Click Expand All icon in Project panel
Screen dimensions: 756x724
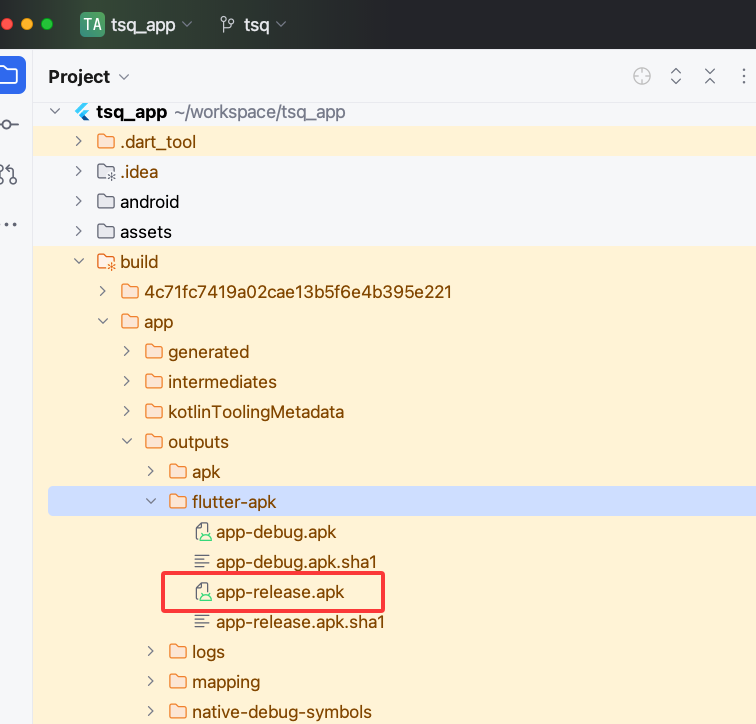pyautogui.click(x=676, y=77)
